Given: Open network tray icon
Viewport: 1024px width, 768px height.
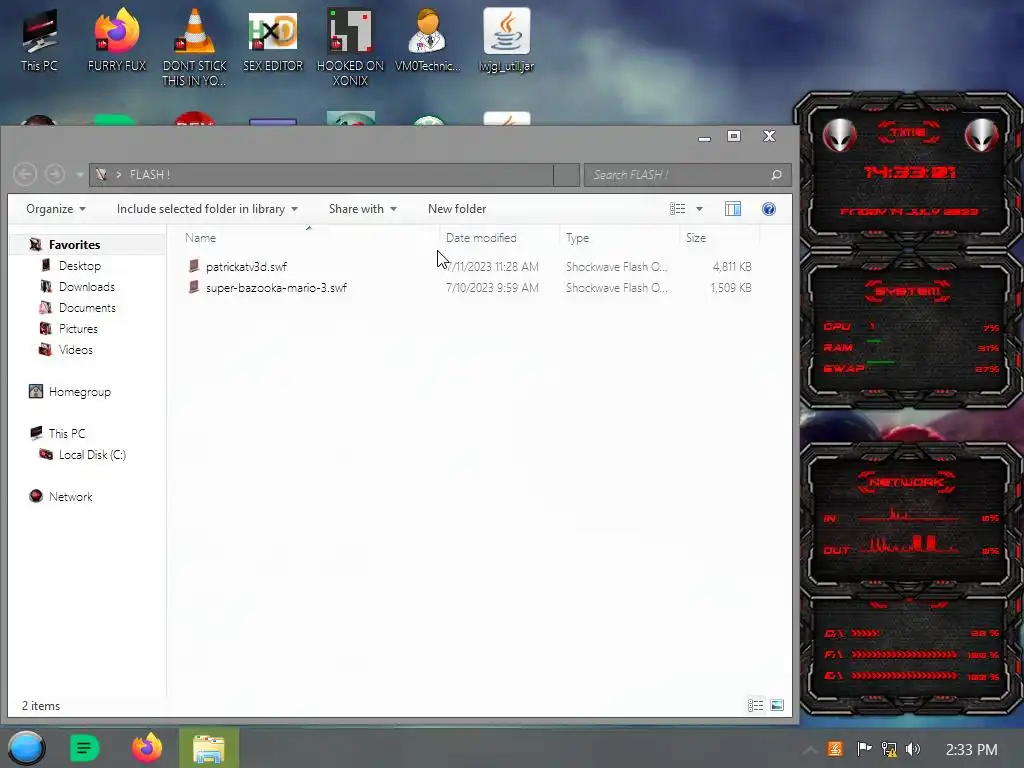Looking at the screenshot, I should 889,749.
